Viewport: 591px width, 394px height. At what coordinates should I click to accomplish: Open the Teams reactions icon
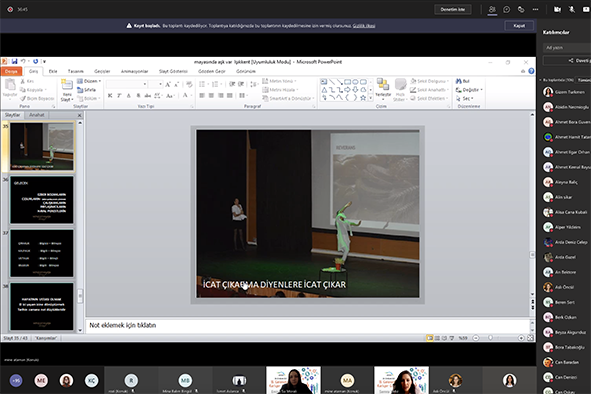tap(521, 9)
